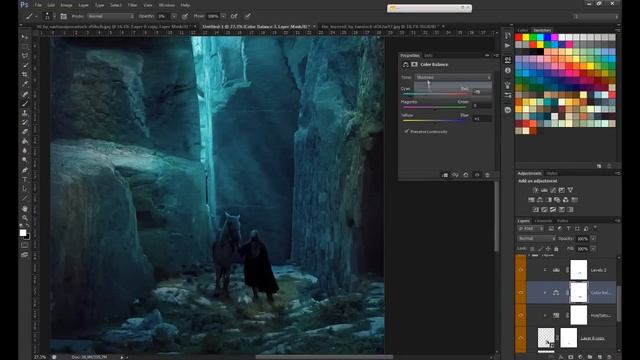Open the Flow slider dropdown arrow

223,16
